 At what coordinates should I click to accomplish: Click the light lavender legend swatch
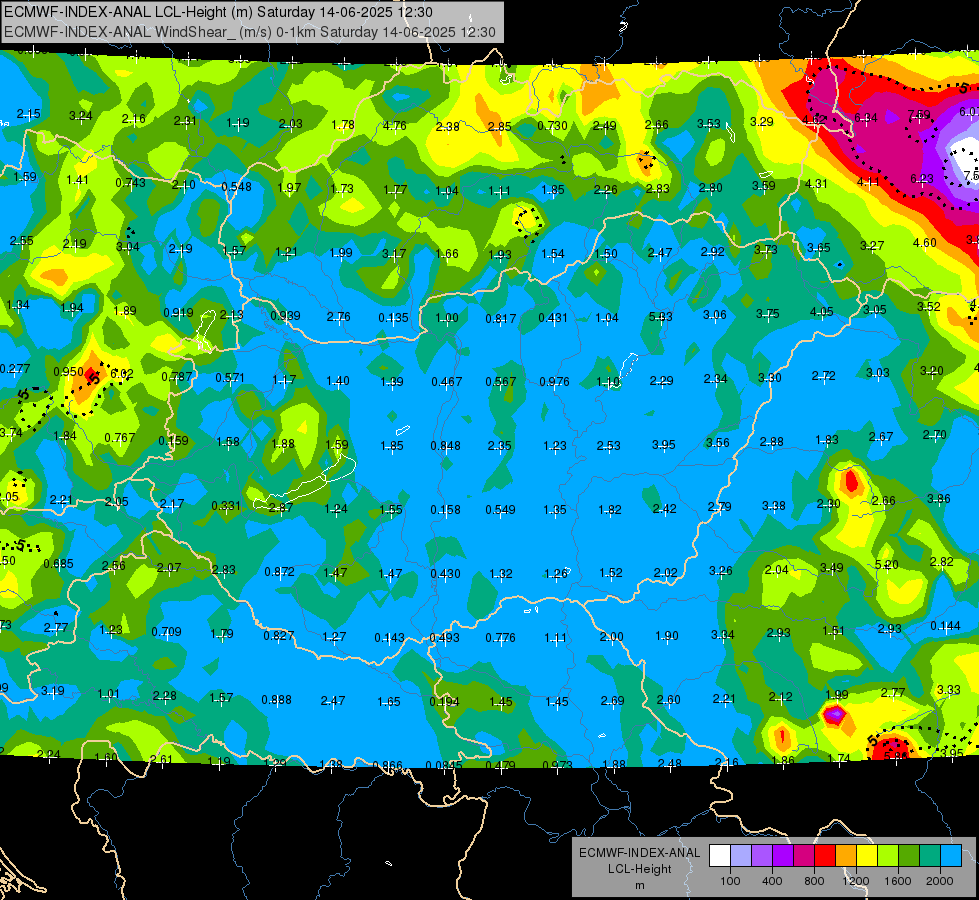tap(741, 856)
